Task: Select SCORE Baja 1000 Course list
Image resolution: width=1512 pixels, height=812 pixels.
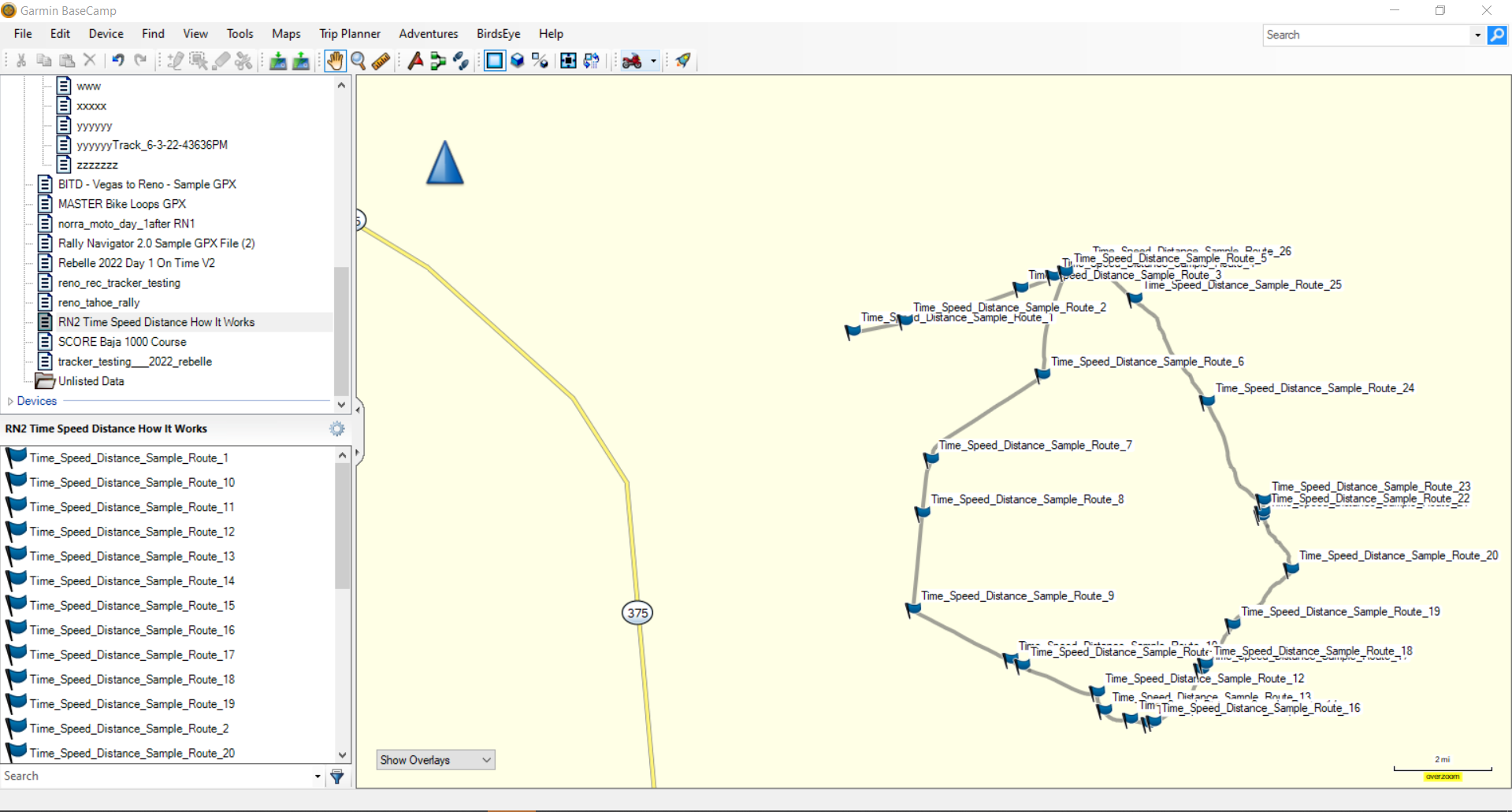Action: [x=122, y=342]
